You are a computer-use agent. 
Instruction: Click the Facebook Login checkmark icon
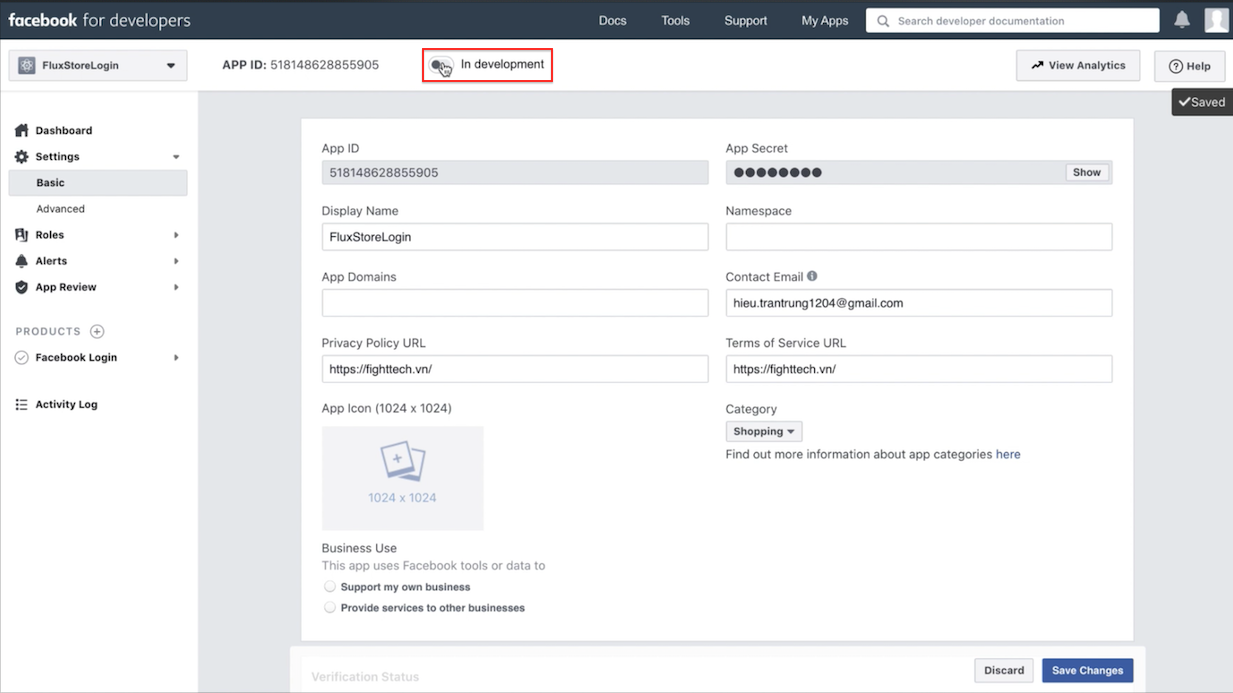pyautogui.click(x=22, y=358)
